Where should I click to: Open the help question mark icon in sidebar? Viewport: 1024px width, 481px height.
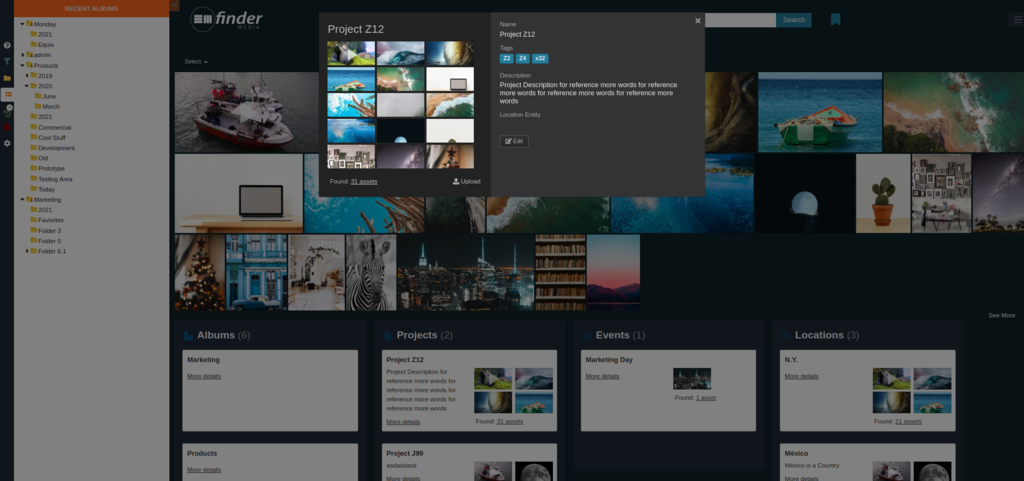[7, 45]
